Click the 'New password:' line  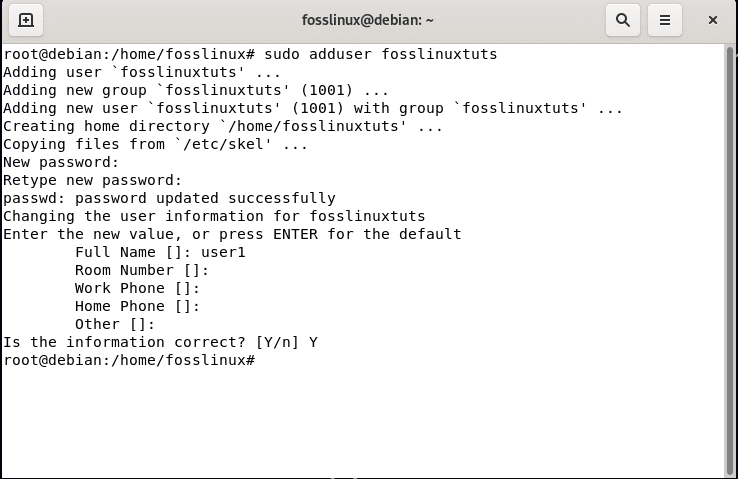pyautogui.click(x=62, y=162)
